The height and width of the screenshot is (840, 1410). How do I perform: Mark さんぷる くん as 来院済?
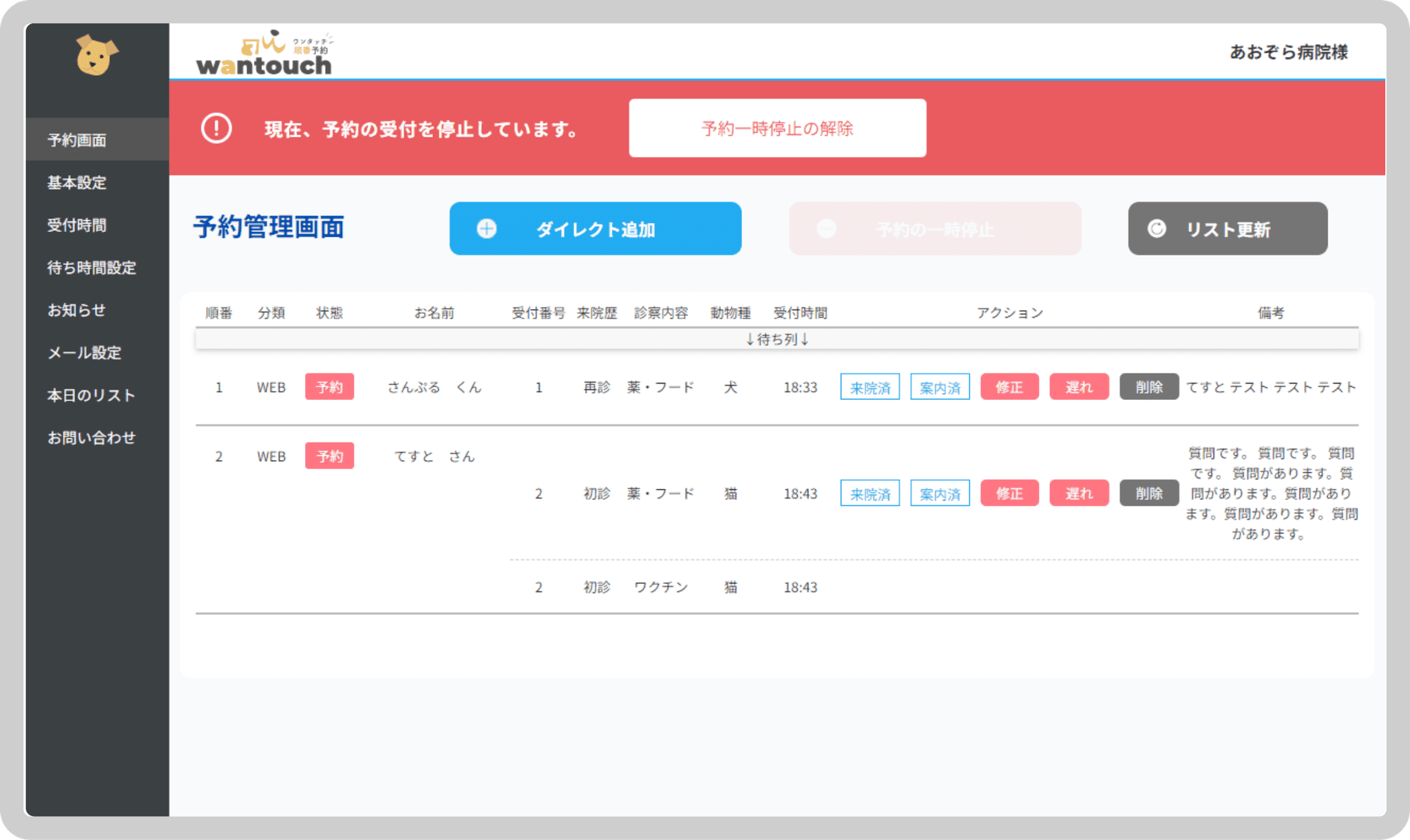click(x=870, y=387)
